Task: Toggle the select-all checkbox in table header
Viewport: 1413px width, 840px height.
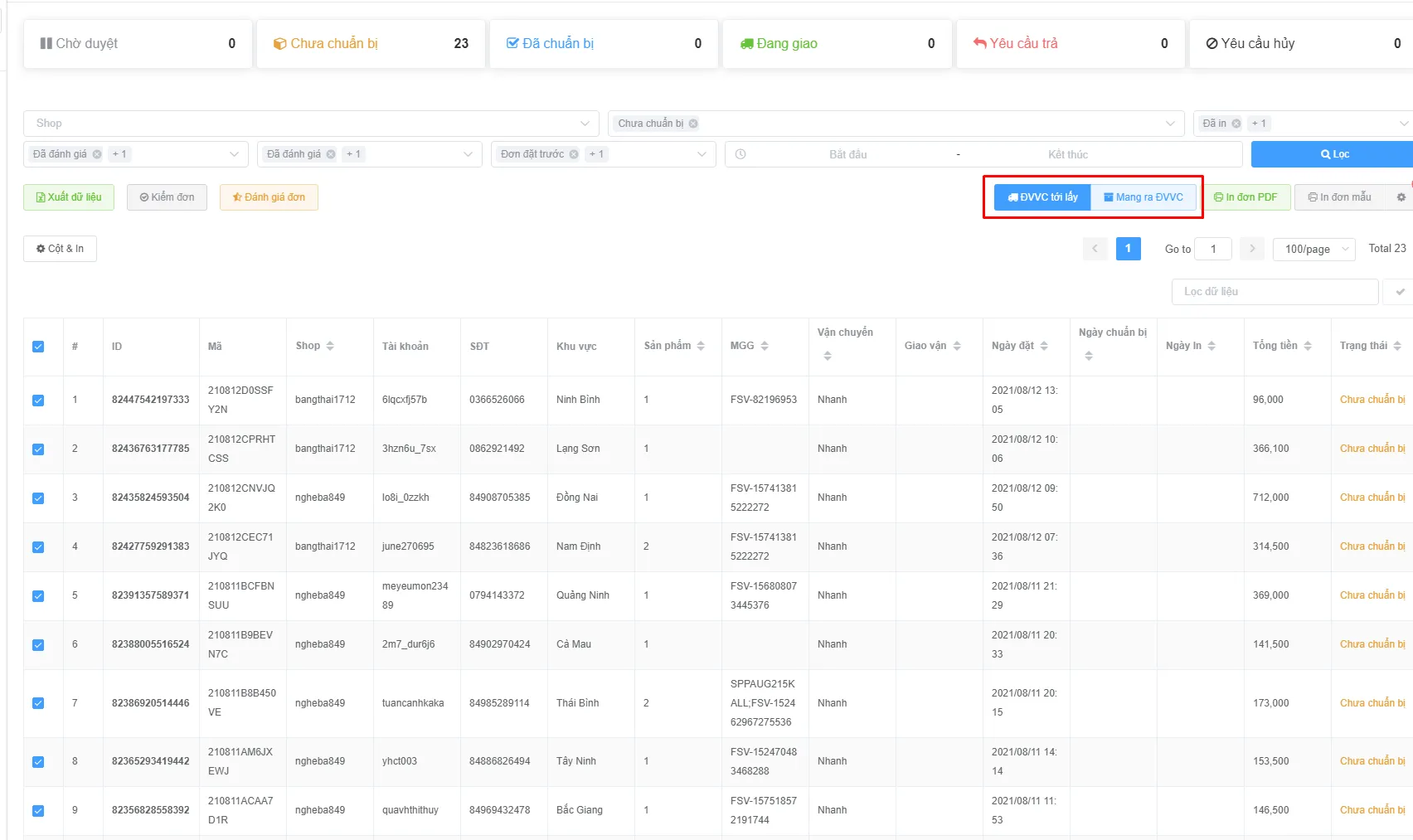Action: point(38,347)
